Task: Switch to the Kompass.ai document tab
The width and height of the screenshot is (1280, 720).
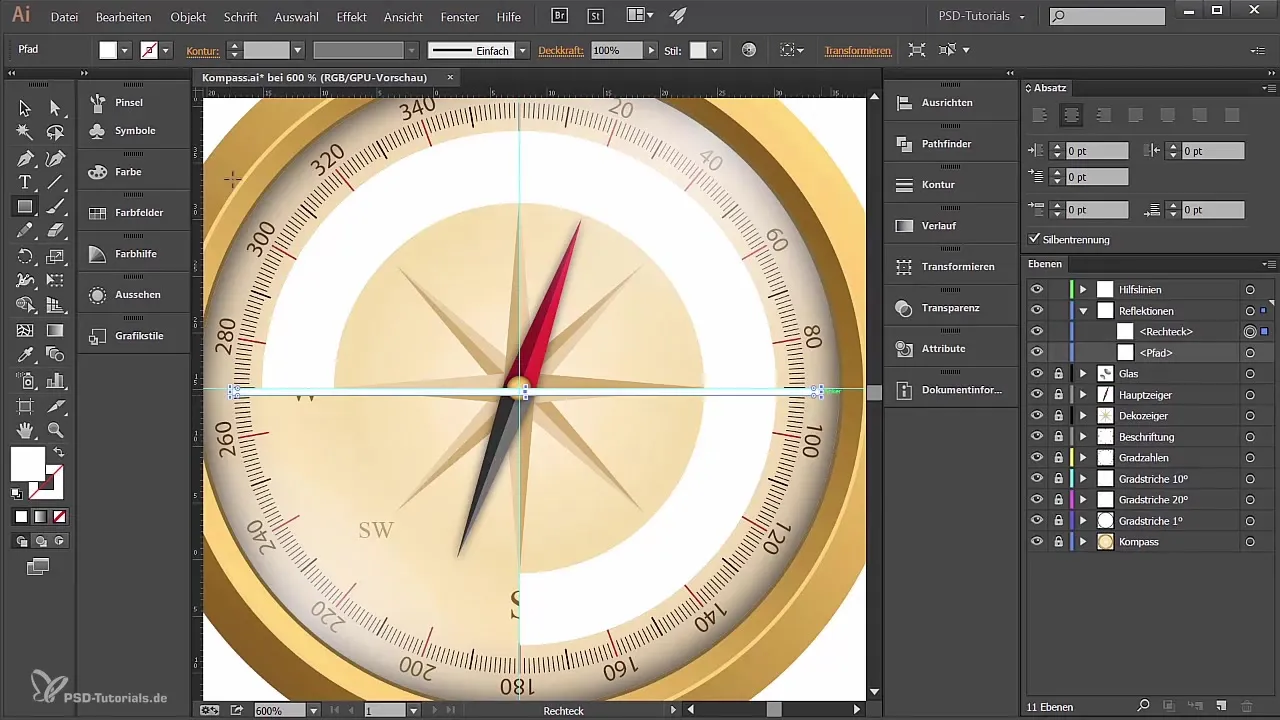Action: (314, 77)
